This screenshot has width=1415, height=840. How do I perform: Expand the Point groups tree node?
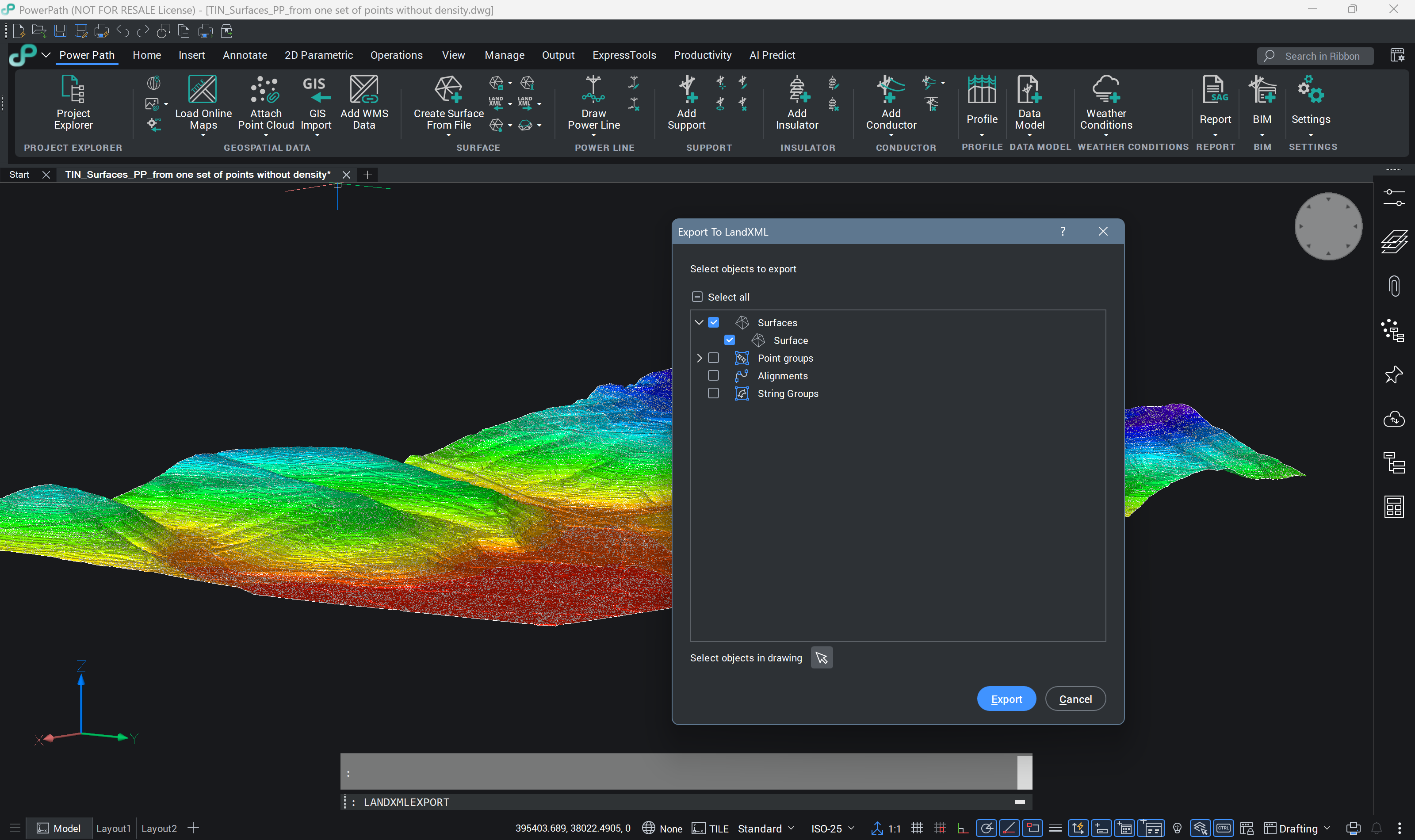(x=699, y=358)
